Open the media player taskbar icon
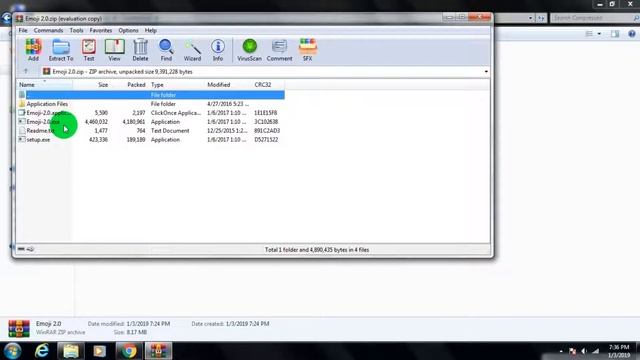The height and width of the screenshot is (360, 640). pyautogui.click(x=100, y=351)
